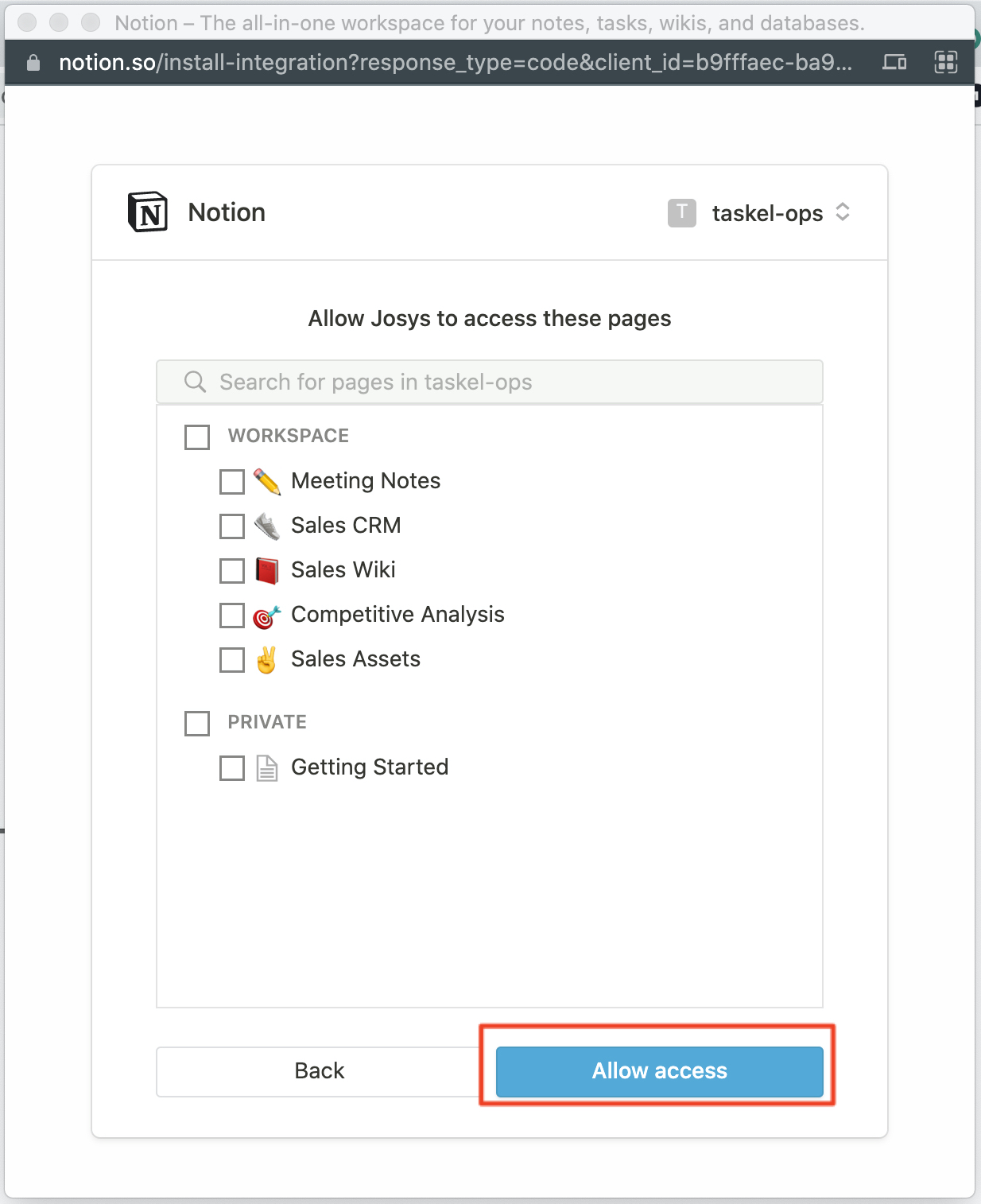Tick the Meeting Notes checkbox
Viewport: 981px width, 1204px height.
232,482
